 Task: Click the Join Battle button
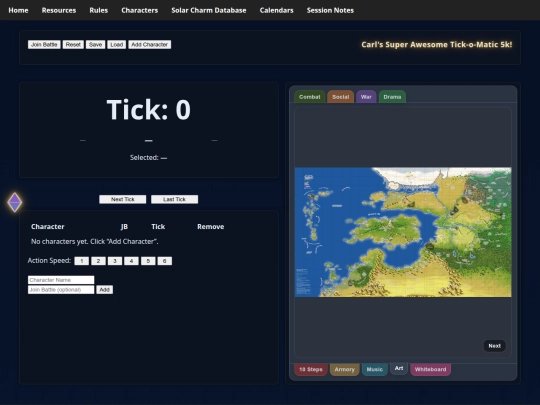pyautogui.click(x=44, y=45)
